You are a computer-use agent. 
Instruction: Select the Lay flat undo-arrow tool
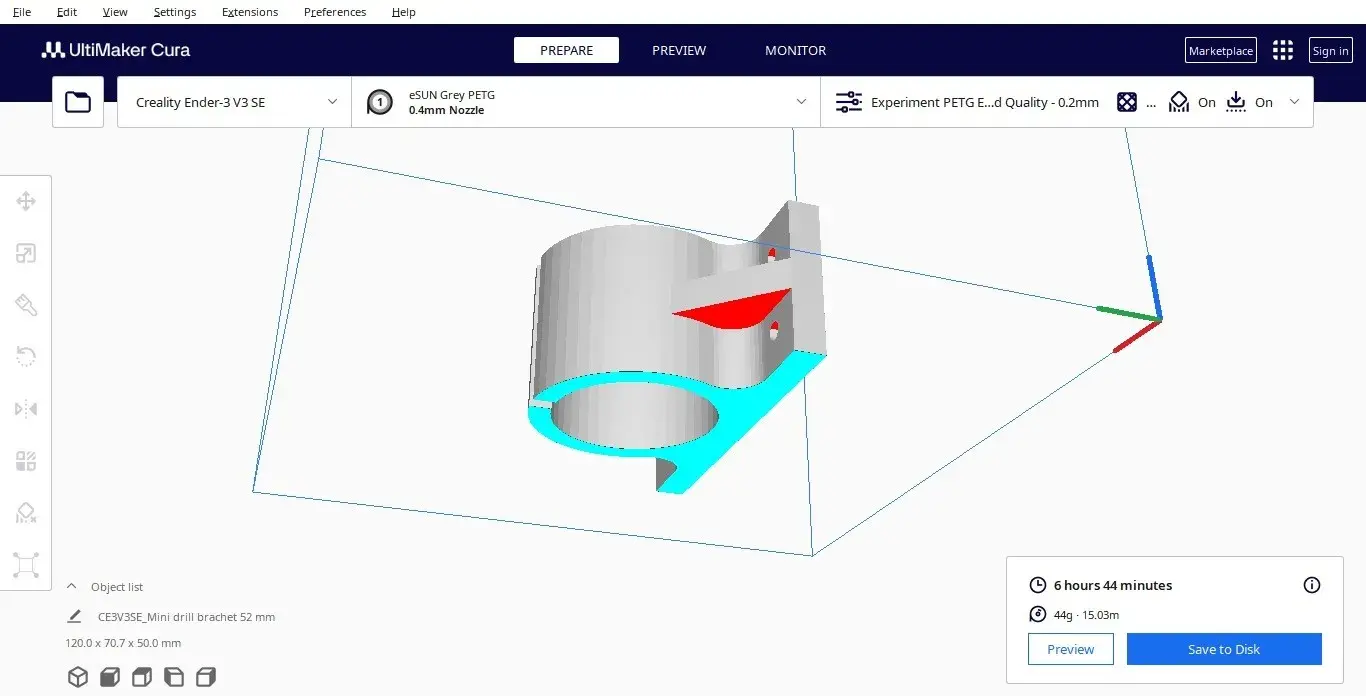(26, 357)
